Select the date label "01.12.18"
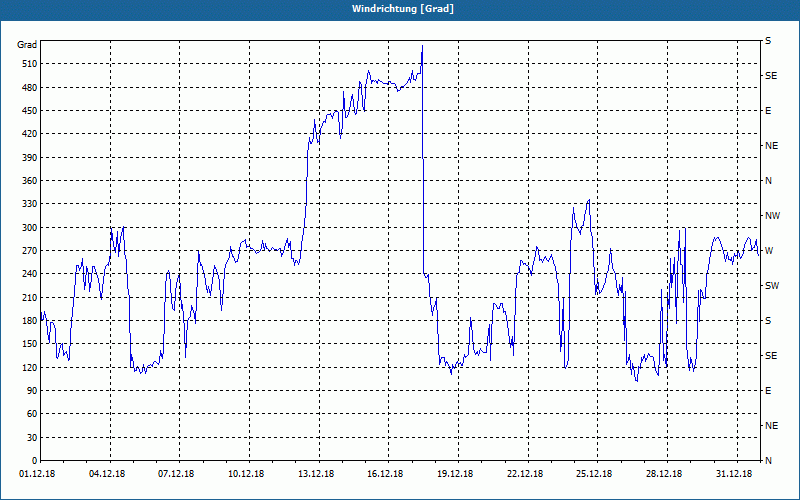The height and width of the screenshot is (500, 800). pos(37,474)
